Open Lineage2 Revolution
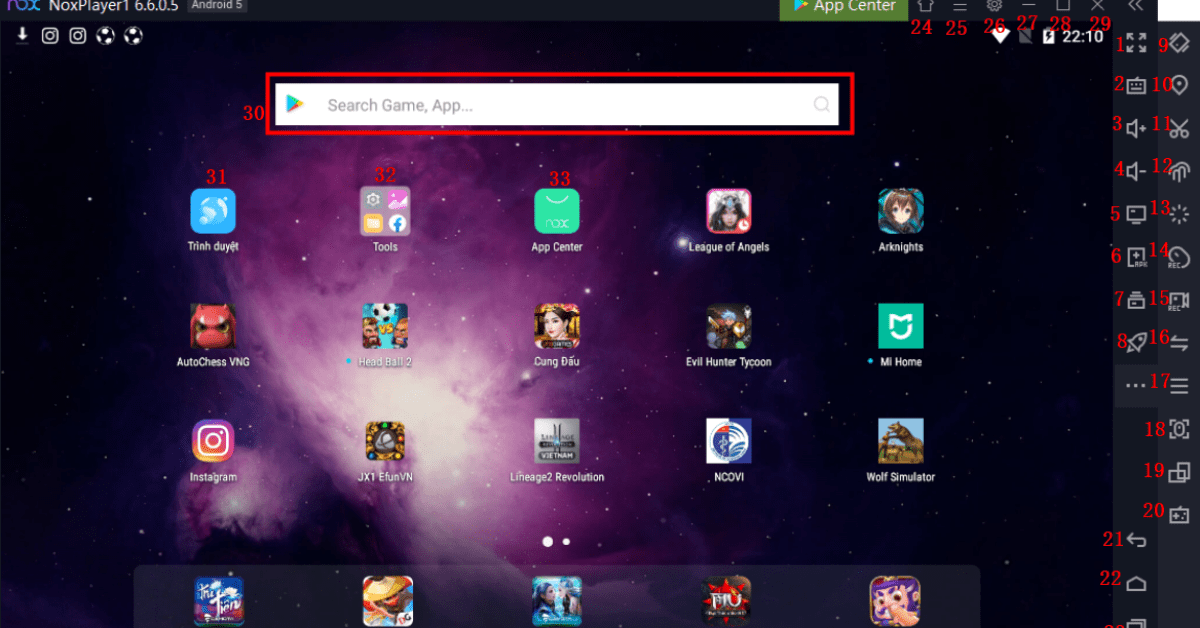This screenshot has height=628, width=1200. (x=557, y=441)
